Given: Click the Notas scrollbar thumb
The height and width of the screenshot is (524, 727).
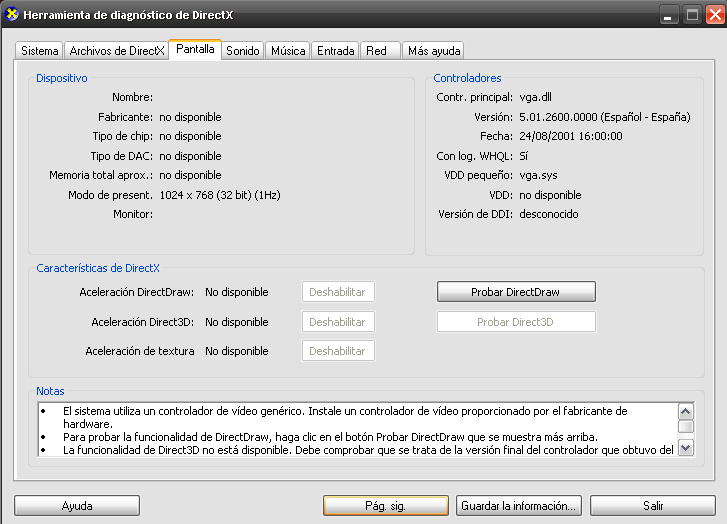Looking at the screenshot, I should pyautogui.click(x=686, y=427).
